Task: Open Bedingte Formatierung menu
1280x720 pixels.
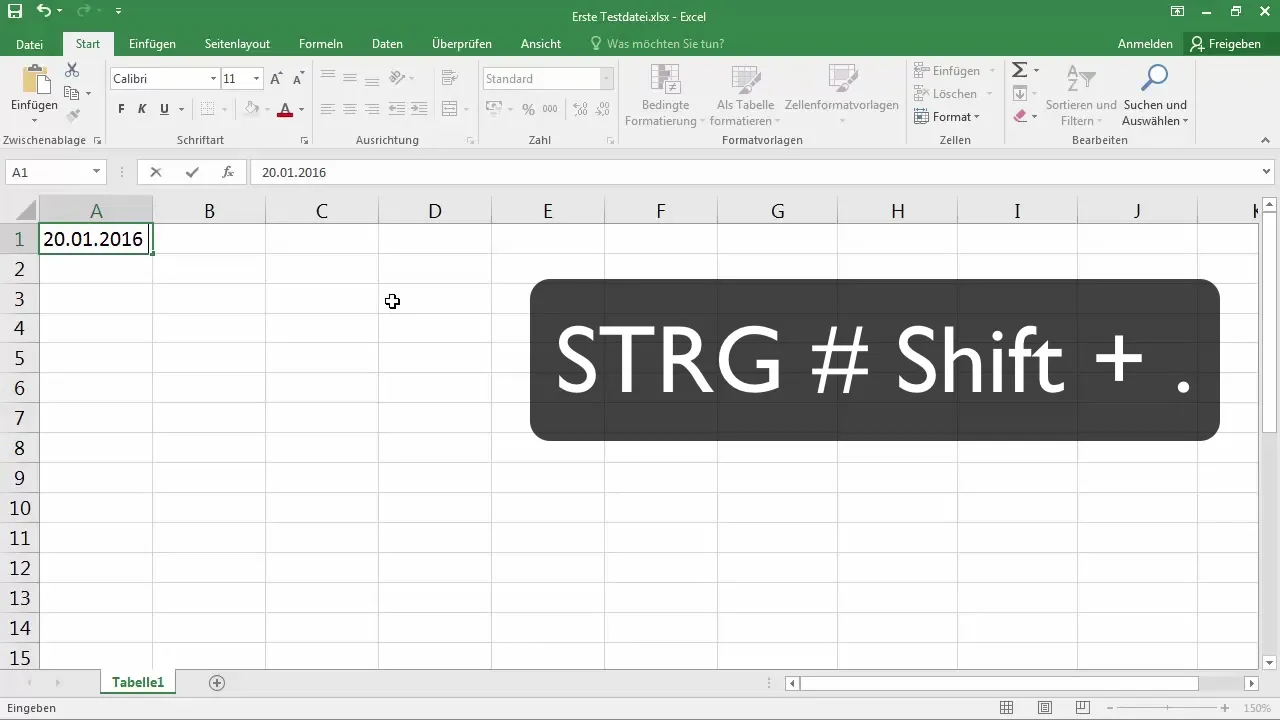Action: [x=666, y=95]
